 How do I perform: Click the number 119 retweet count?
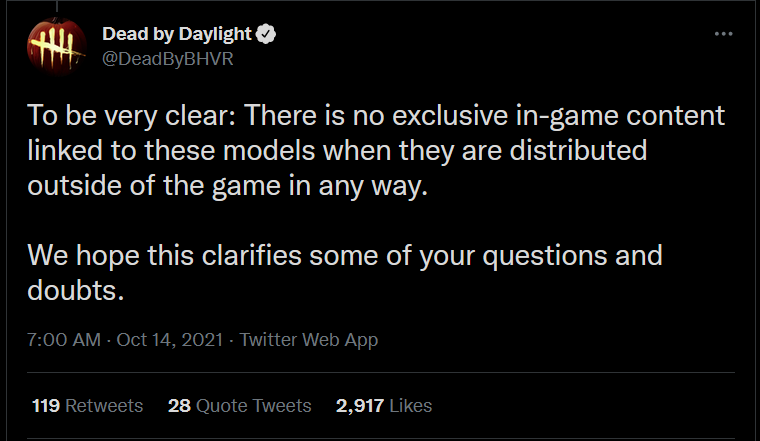[x=46, y=406]
